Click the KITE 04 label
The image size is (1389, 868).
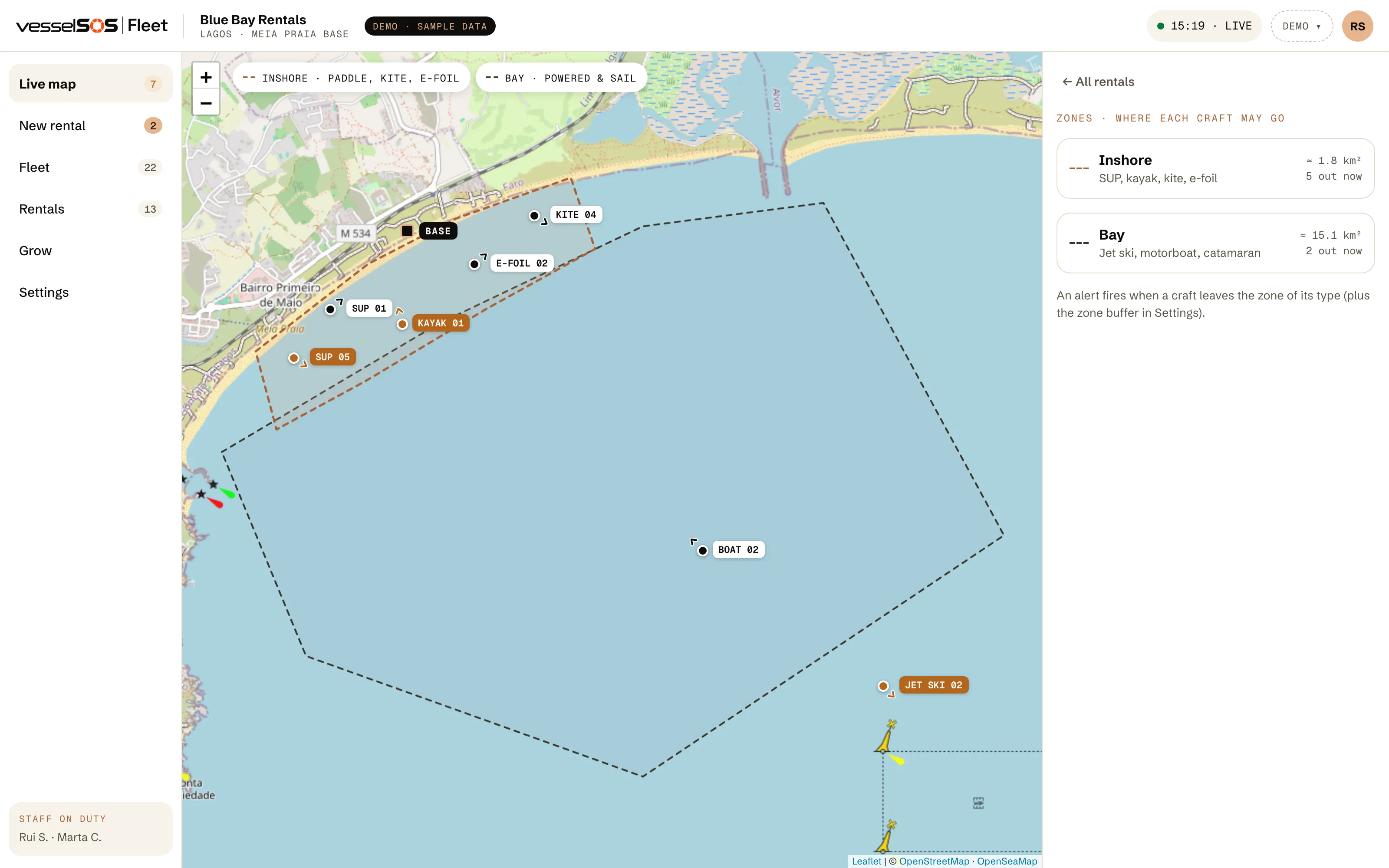click(576, 215)
